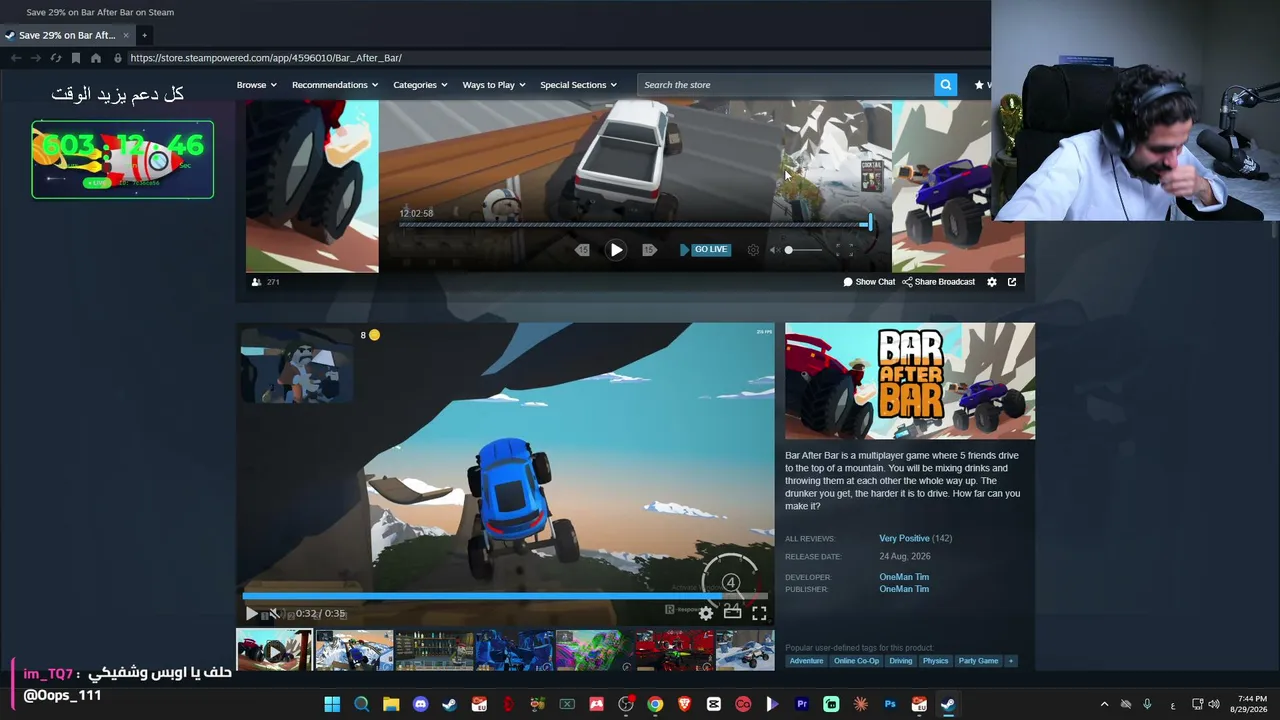Open developer OneMan Tim link

[904, 577]
